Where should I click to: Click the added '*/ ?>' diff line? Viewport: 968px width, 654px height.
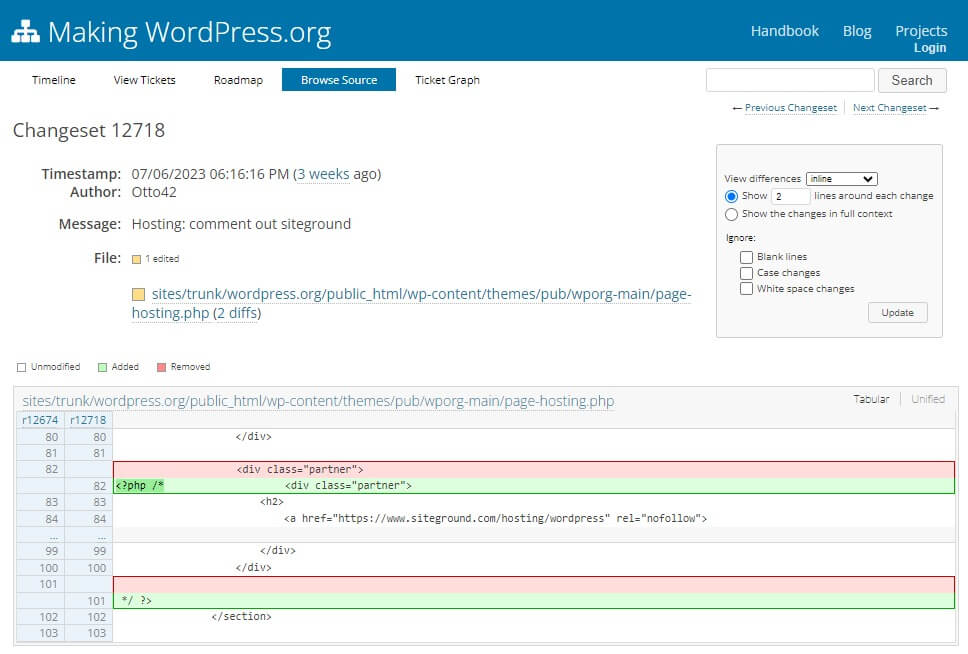534,600
